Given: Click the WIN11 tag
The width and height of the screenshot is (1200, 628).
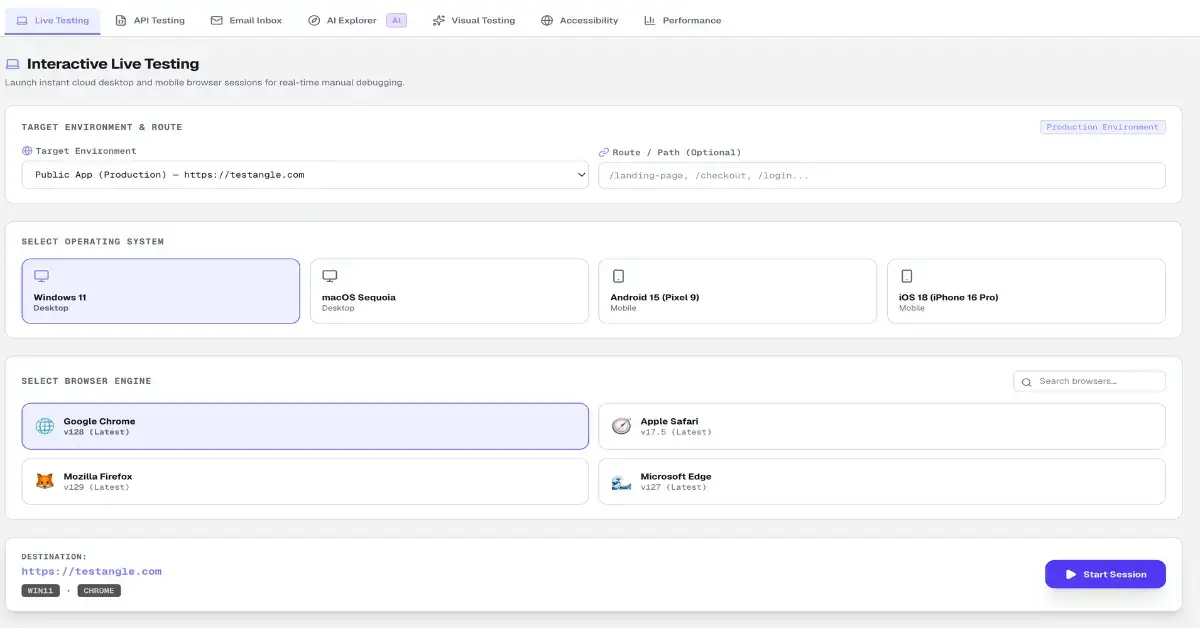Looking at the screenshot, I should [41, 591].
